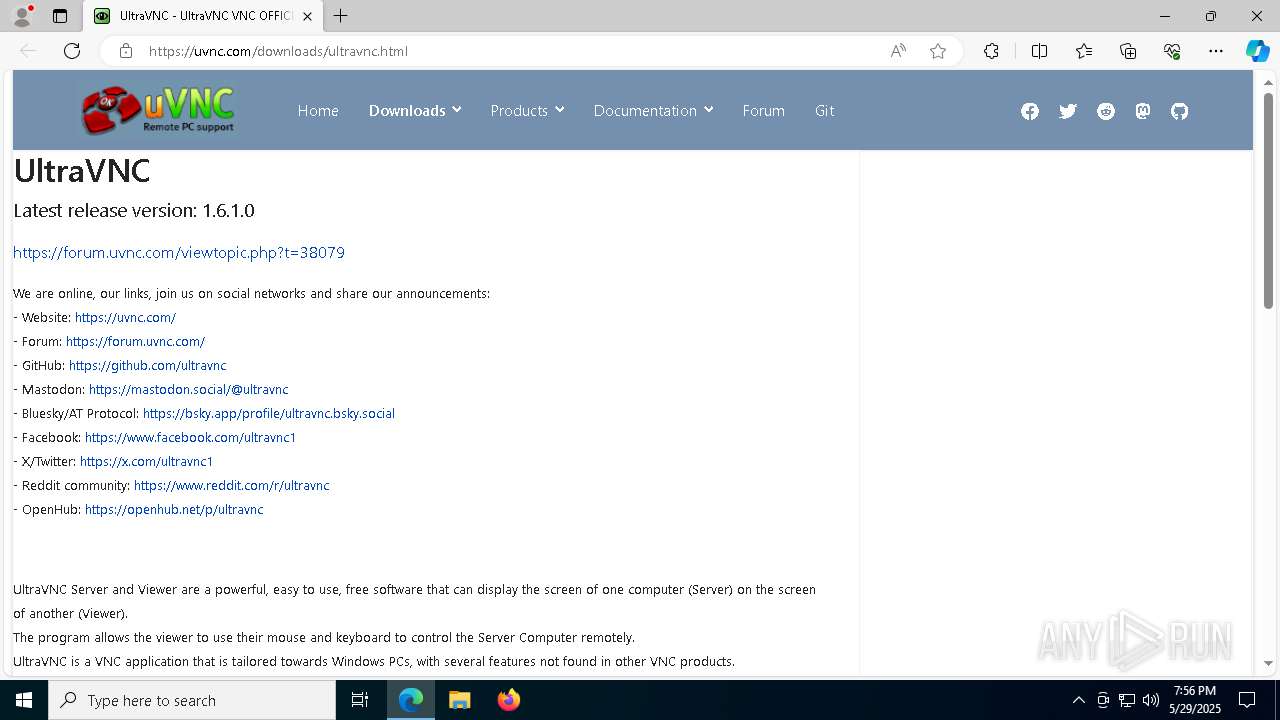Click the taskbar clock showing 7:56 PM

(1194, 700)
